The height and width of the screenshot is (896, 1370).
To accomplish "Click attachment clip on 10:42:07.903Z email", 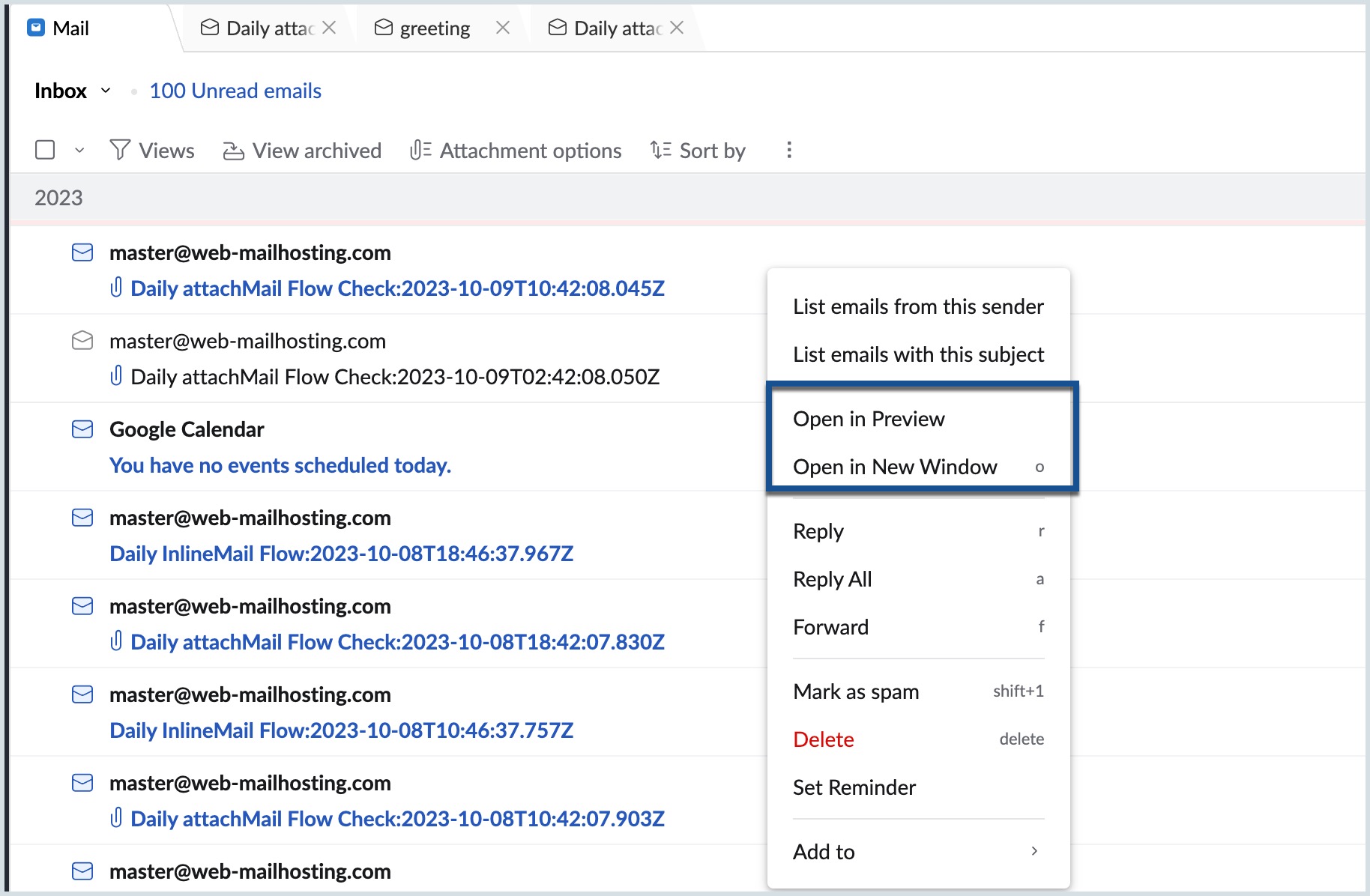I will (x=116, y=818).
